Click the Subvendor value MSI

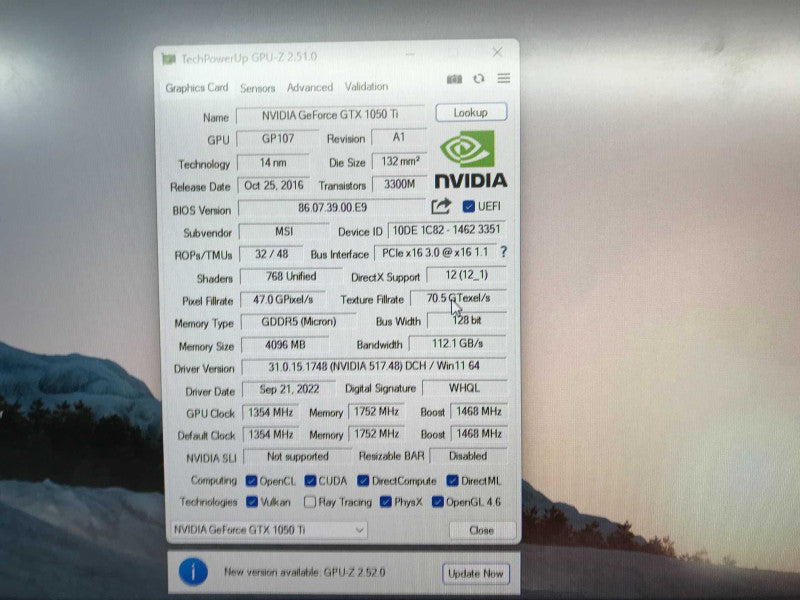pyautogui.click(x=284, y=231)
